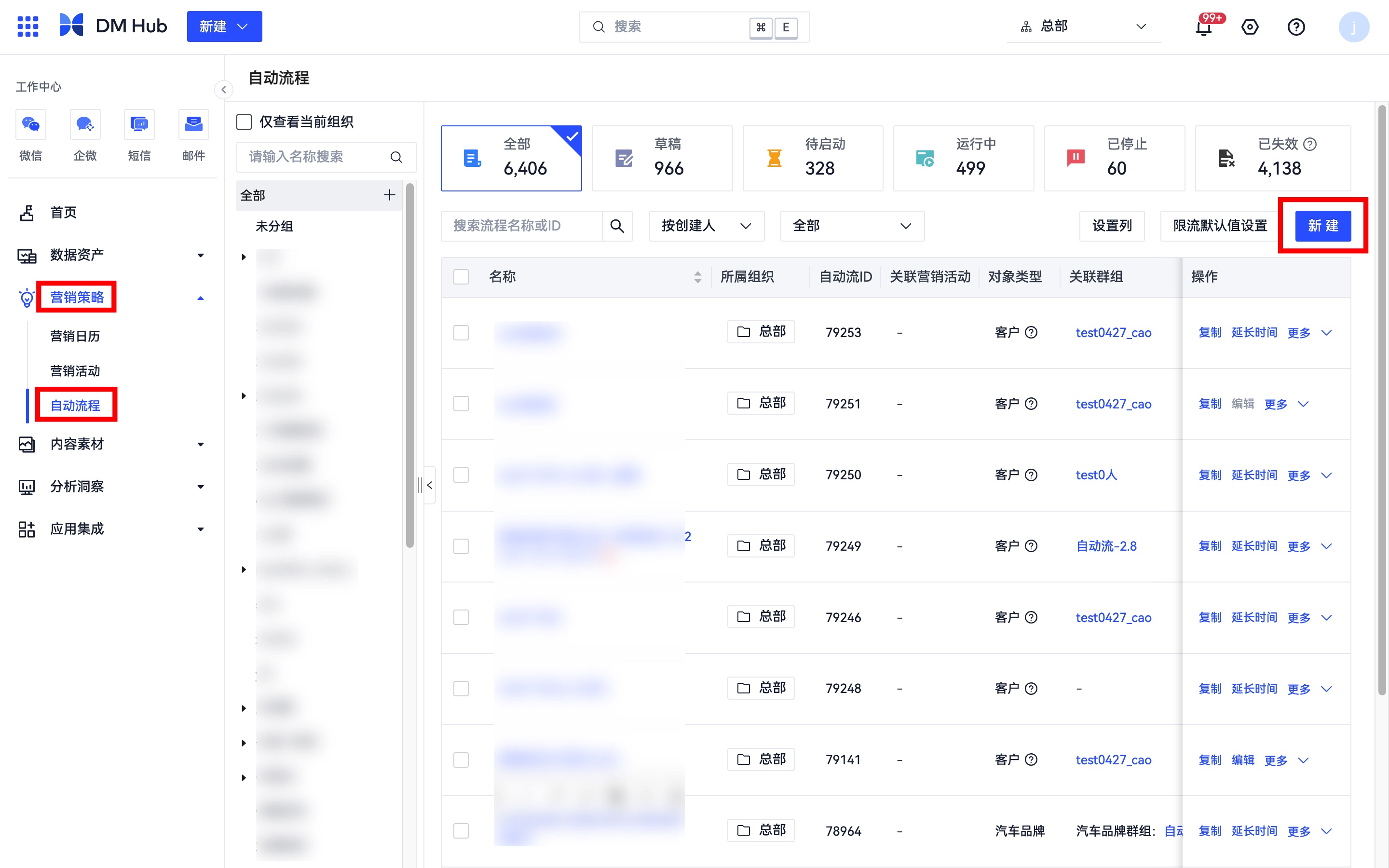Open the 自动流-2.8 group link

(x=1106, y=546)
